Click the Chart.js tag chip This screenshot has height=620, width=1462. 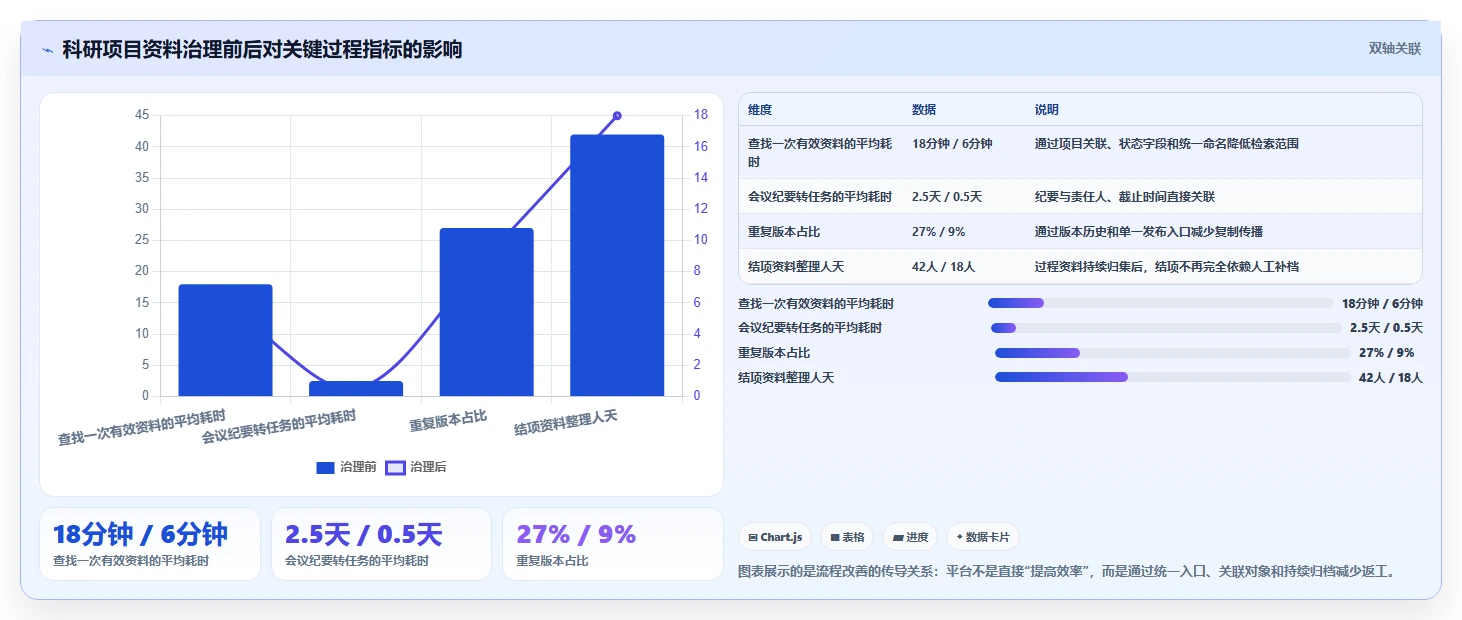(x=775, y=537)
